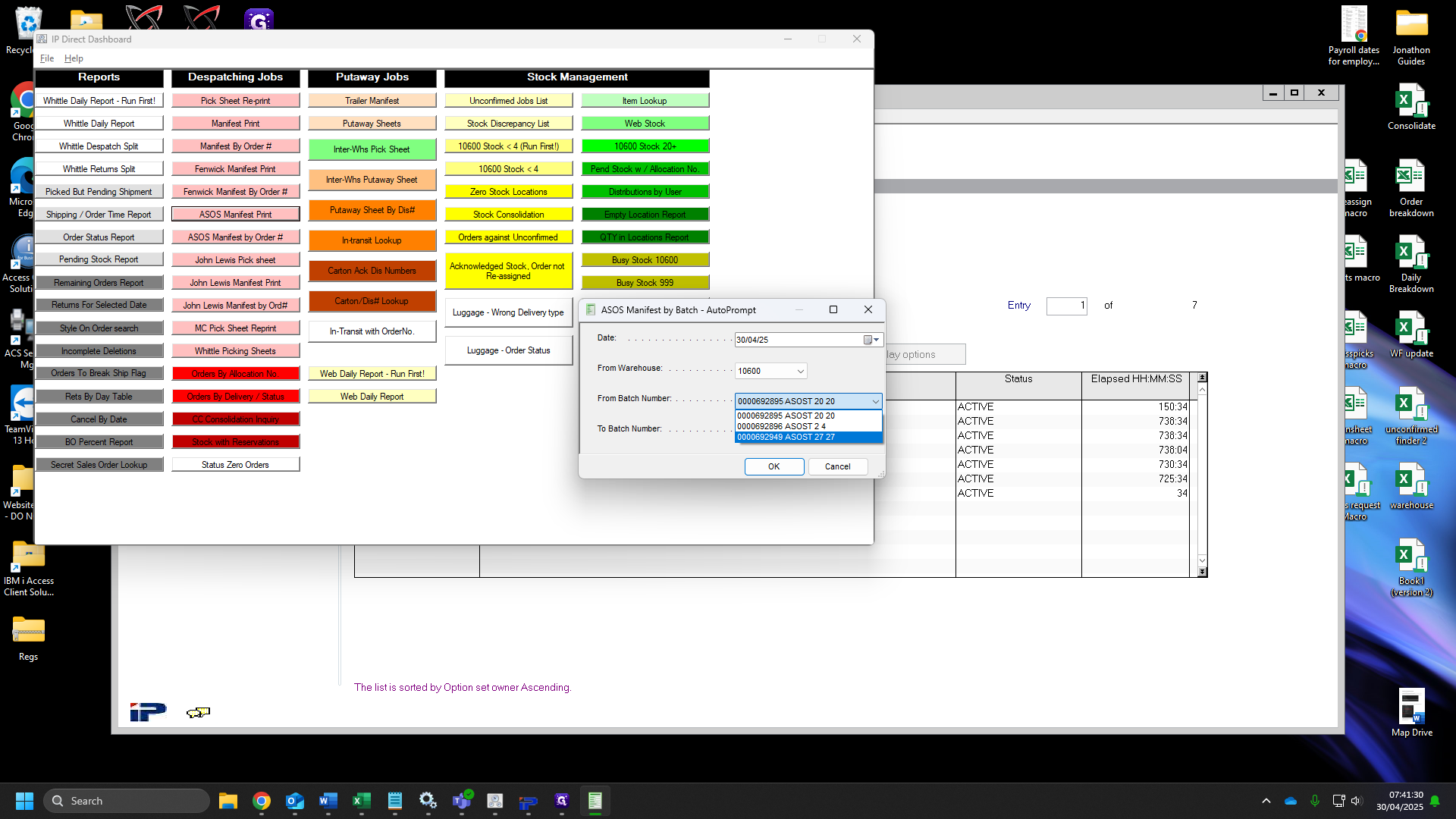
Task: Open the Jonathon Guides desktop folder
Action: click(1411, 36)
